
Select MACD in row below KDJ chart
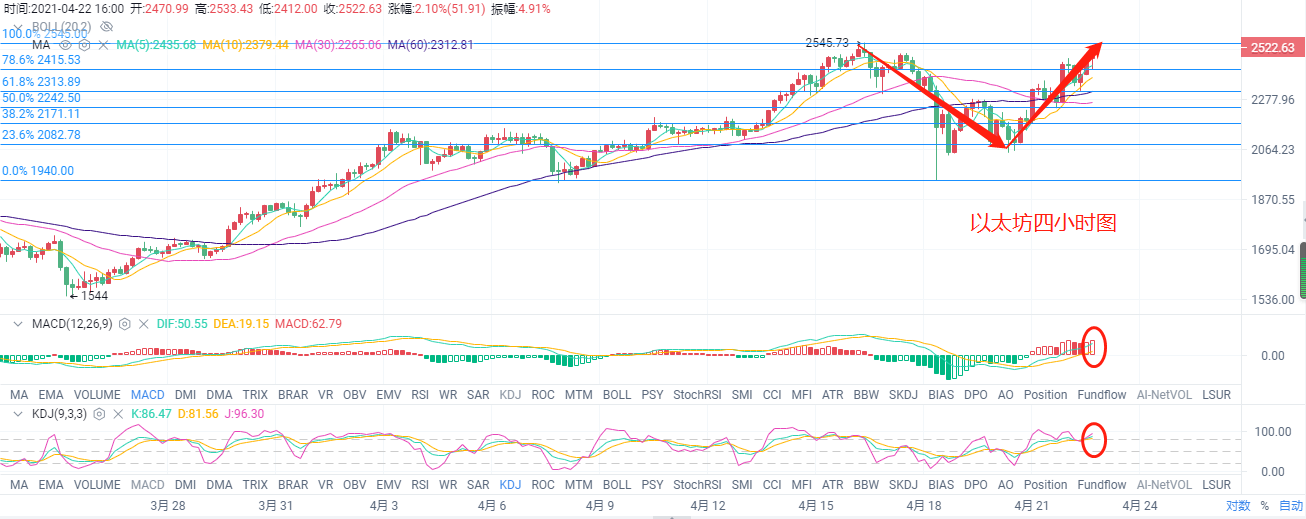(148, 484)
